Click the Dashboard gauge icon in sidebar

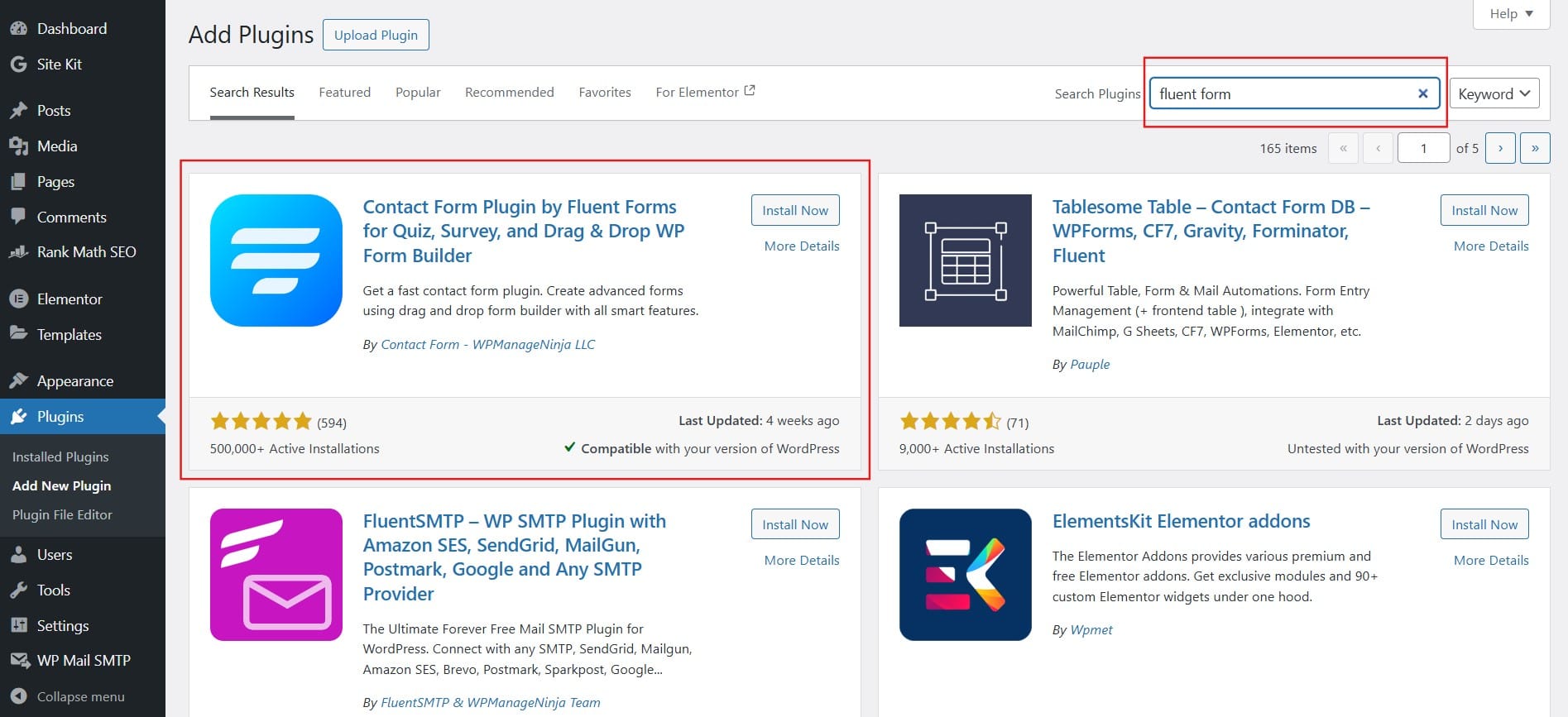coord(19,28)
